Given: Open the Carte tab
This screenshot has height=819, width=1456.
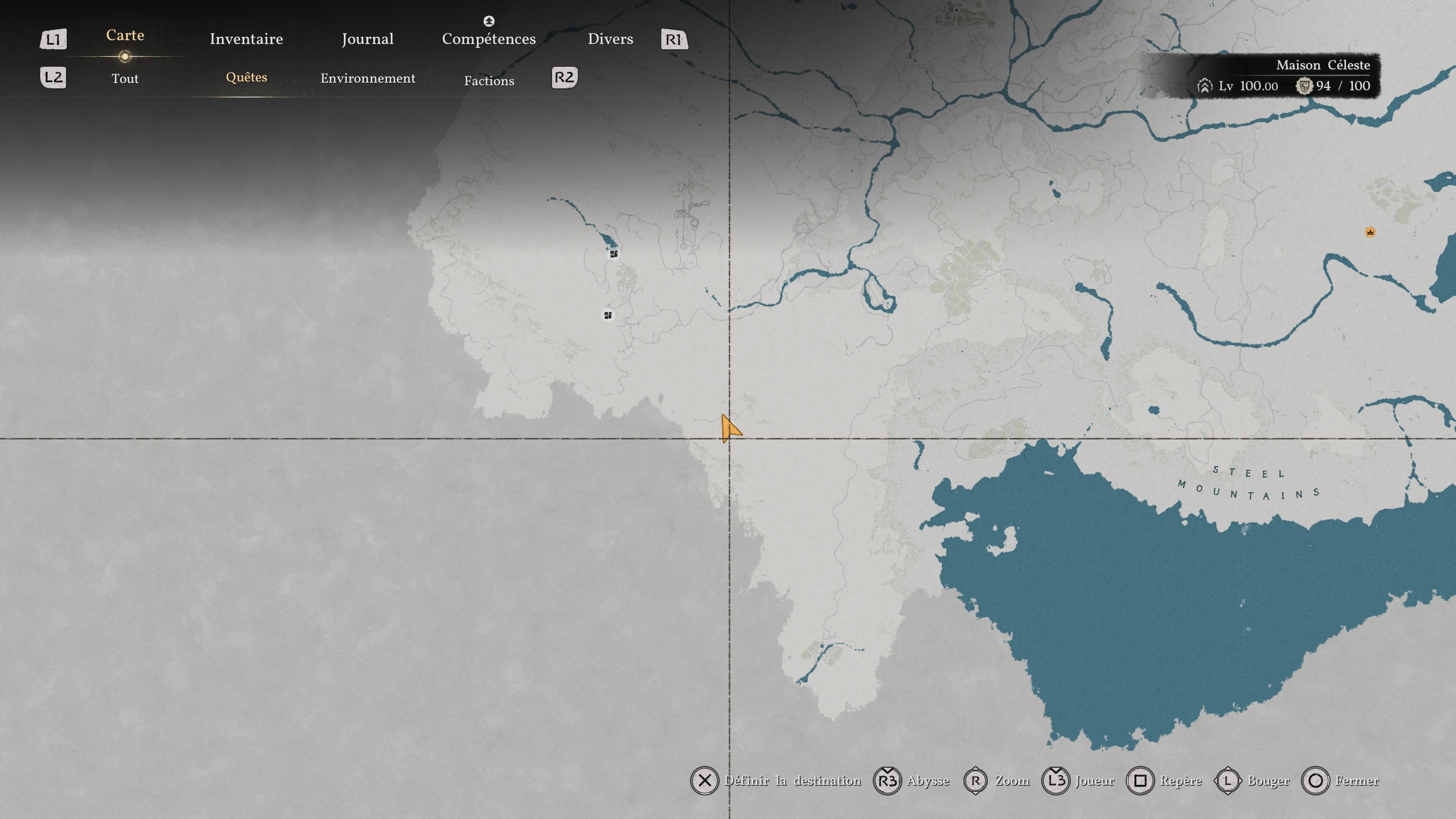Looking at the screenshot, I should click(125, 35).
